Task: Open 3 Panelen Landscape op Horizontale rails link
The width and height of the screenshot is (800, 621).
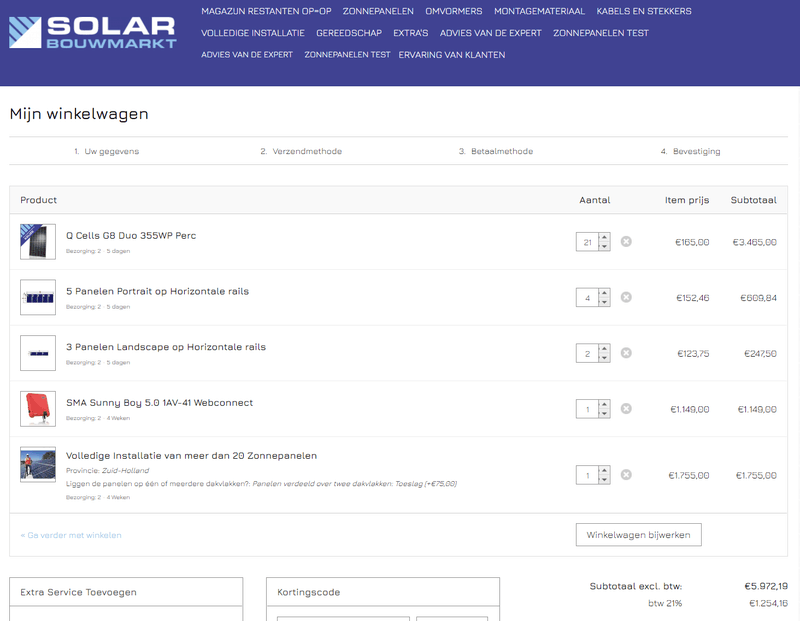Action: [x=166, y=347]
